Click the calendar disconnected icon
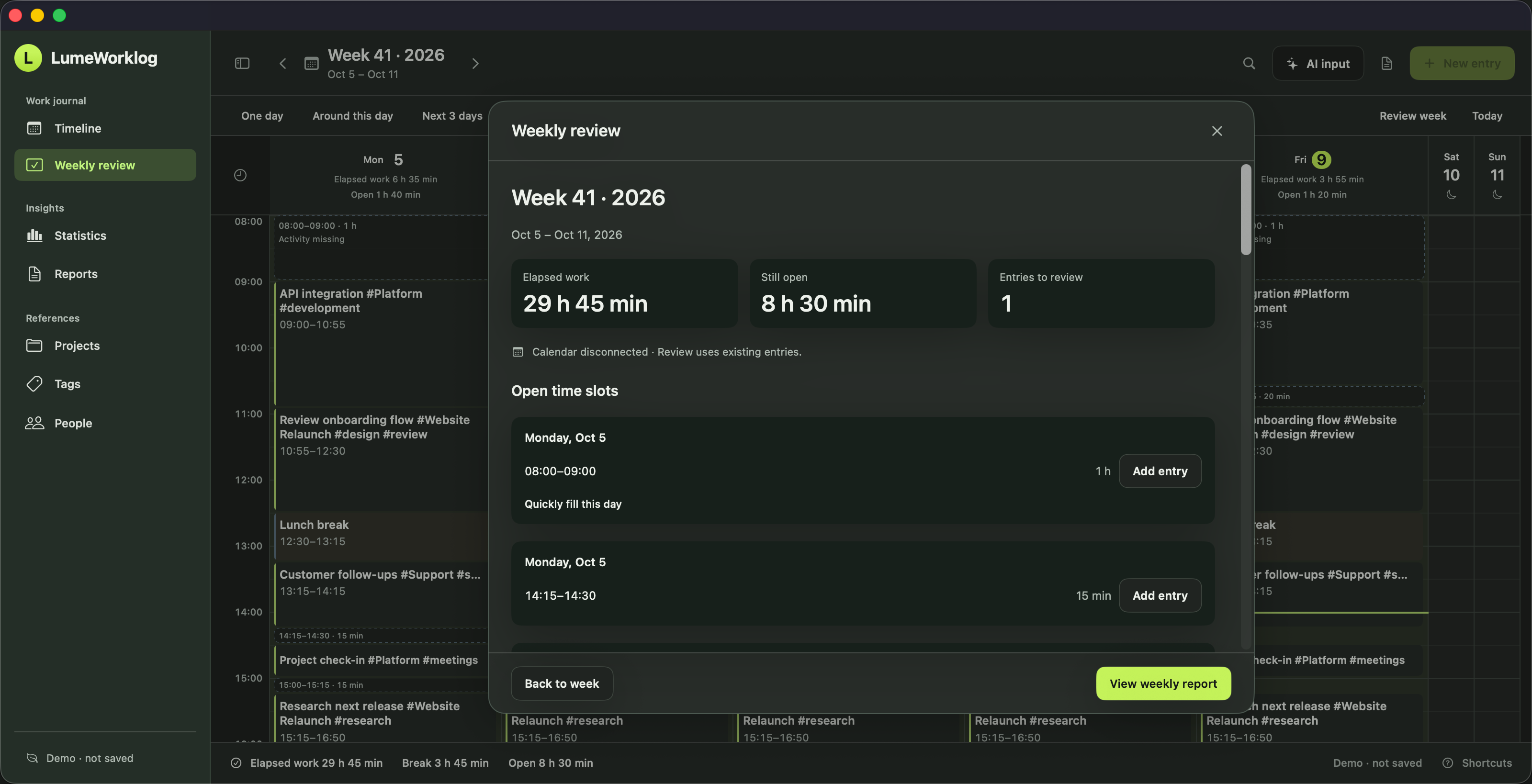 (518, 352)
